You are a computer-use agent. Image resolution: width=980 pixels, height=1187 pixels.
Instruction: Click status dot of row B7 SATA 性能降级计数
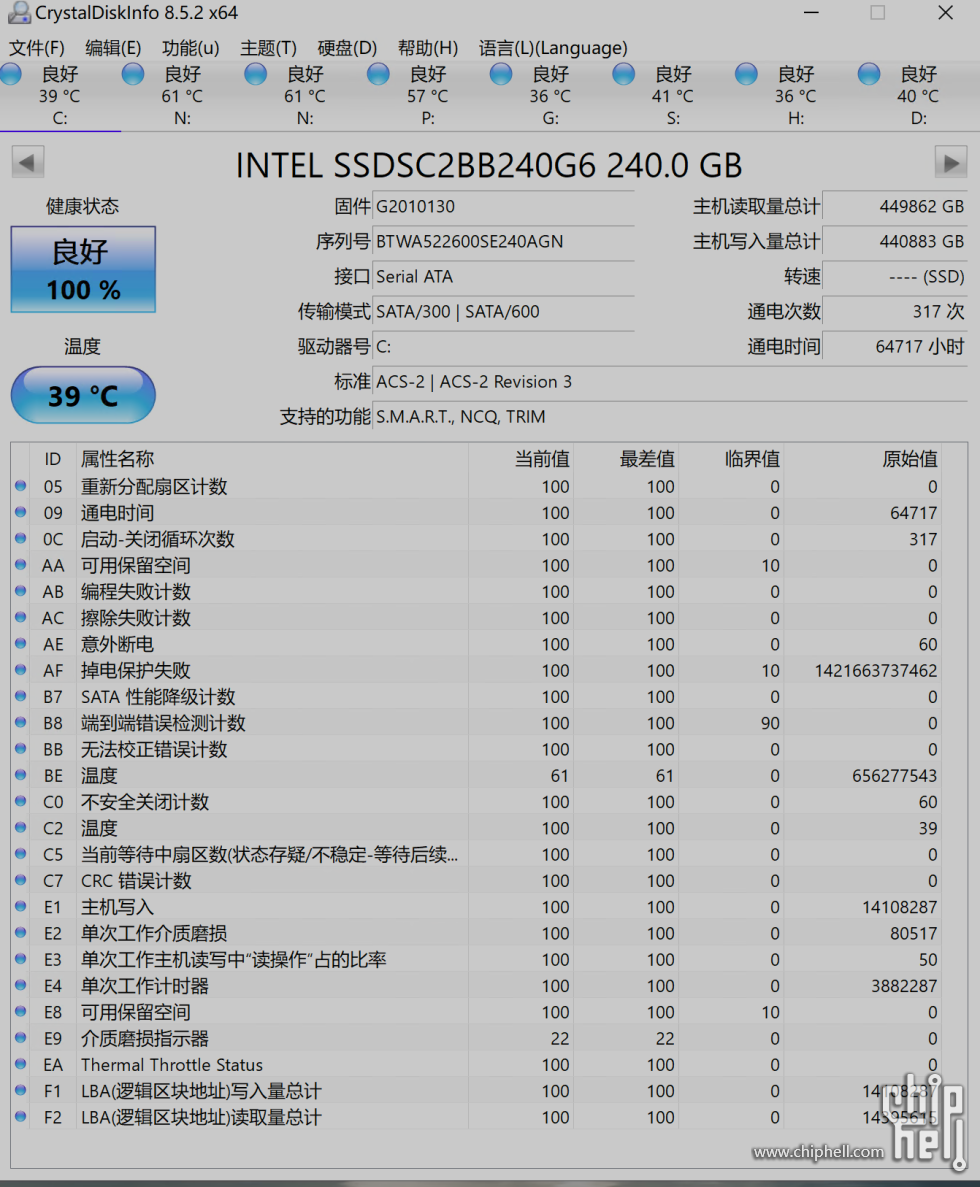pyautogui.click(x=20, y=696)
